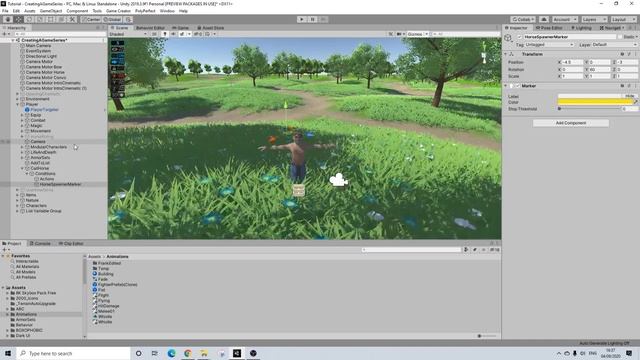Open the Game Creator menu

[x=118, y=11]
